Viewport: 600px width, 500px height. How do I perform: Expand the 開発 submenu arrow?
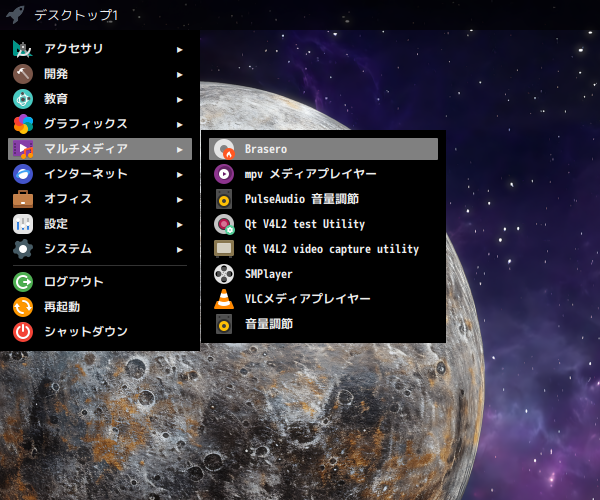(x=179, y=75)
